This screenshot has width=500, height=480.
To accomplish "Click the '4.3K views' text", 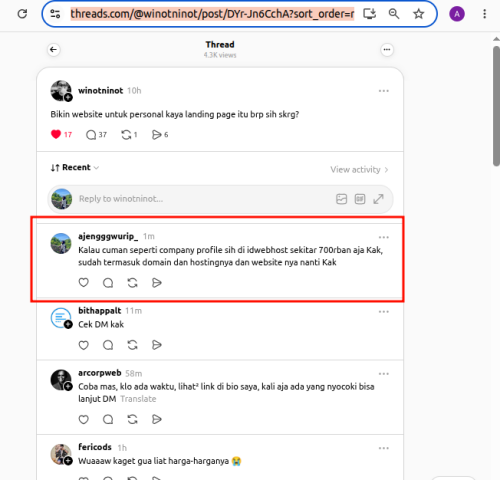I will tap(220, 55).
